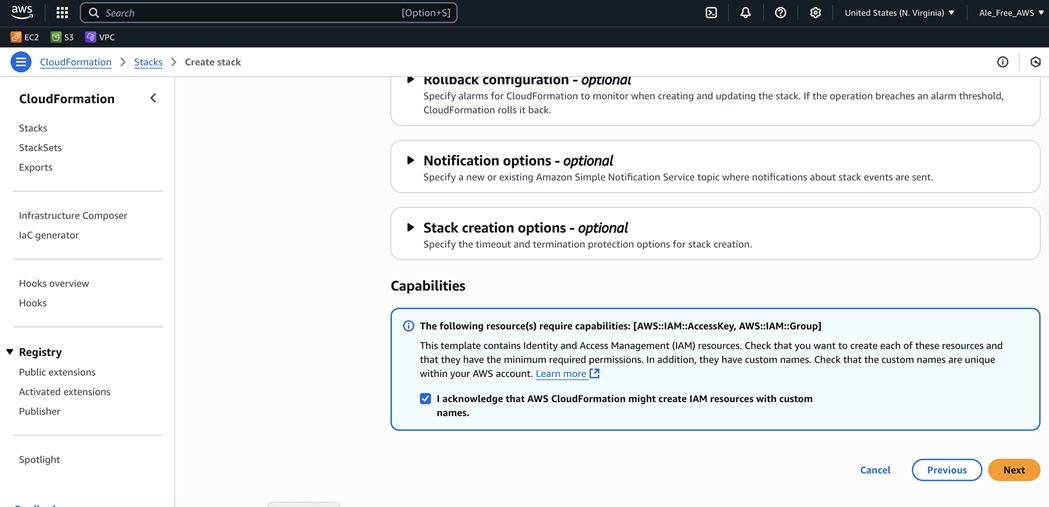Screen dimensions: 1049x507
Task: Click the Create stack breadcrumb text
Action: pos(213,62)
